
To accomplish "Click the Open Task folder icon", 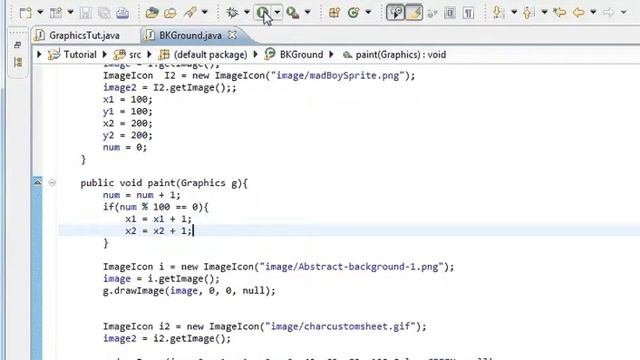I will pos(170,13).
